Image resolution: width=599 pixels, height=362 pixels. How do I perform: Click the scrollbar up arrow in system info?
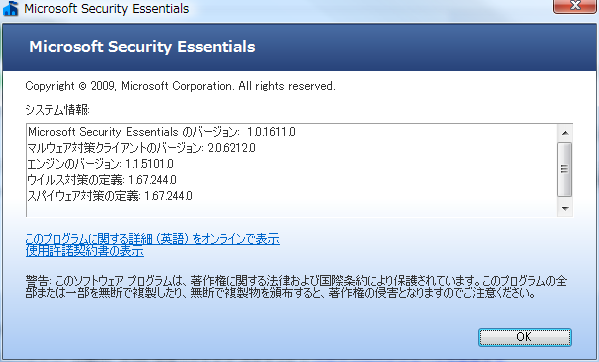coord(565,133)
